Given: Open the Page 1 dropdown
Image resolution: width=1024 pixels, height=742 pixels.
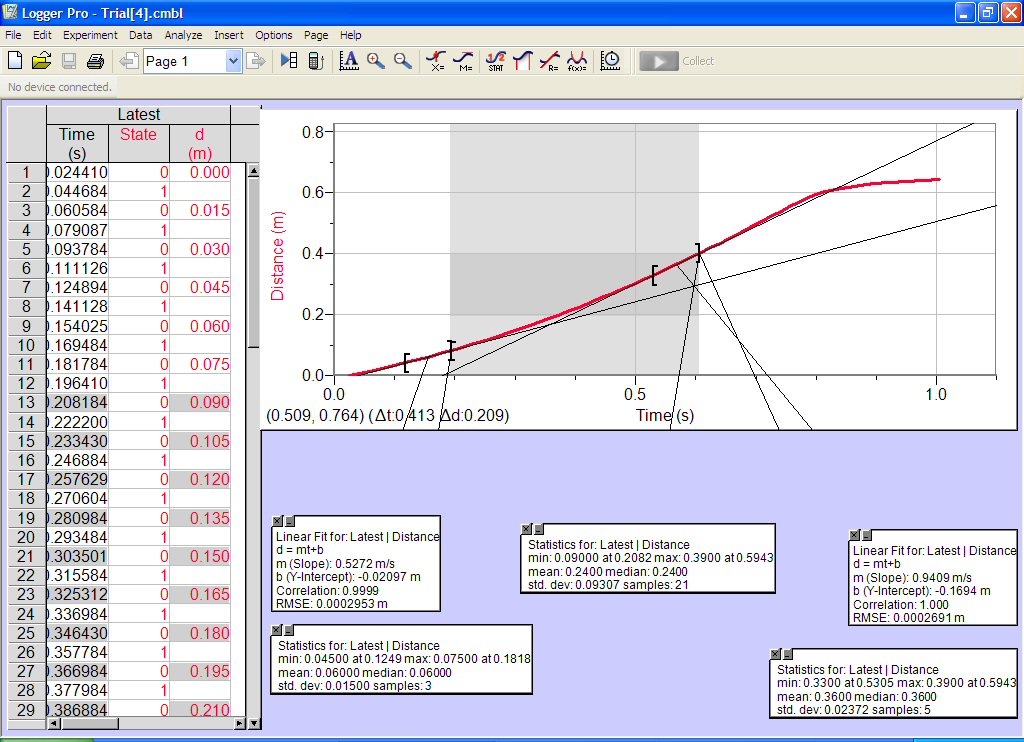Looking at the screenshot, I should pyautogui.click(x=233, y=61).
